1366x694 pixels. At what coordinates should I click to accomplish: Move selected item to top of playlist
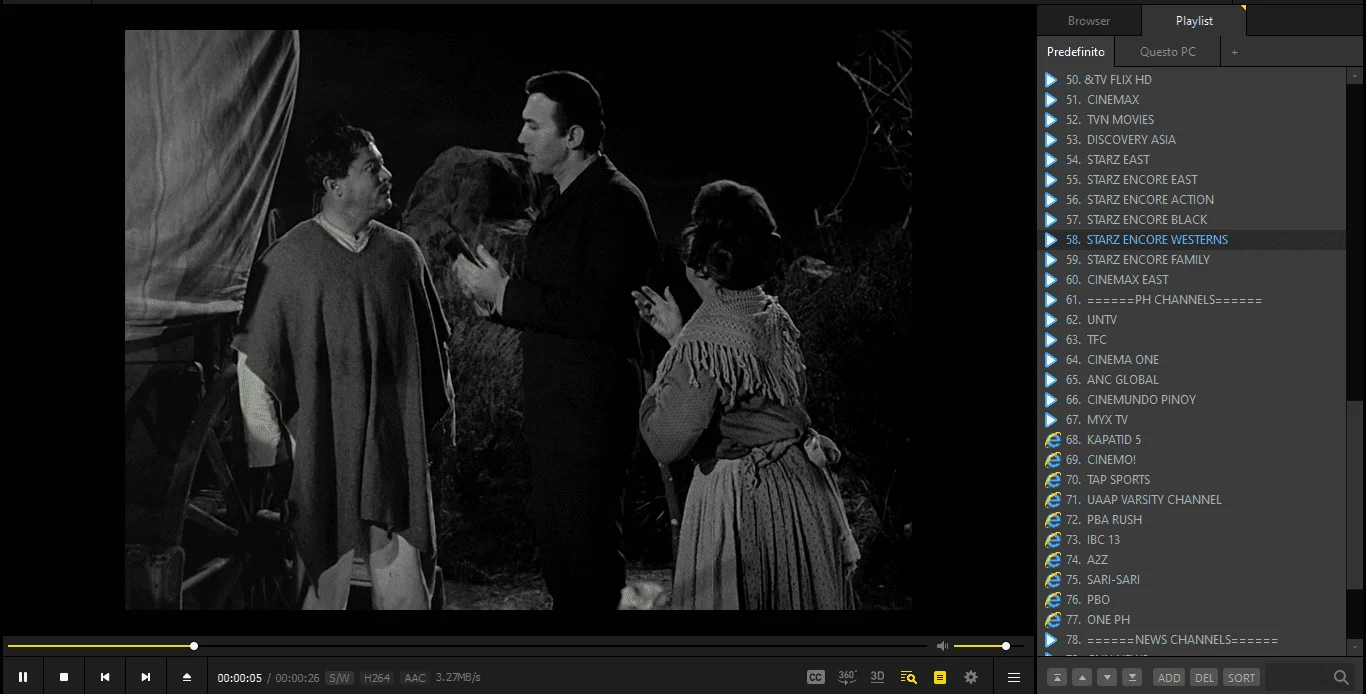(x=1056, y=677)
